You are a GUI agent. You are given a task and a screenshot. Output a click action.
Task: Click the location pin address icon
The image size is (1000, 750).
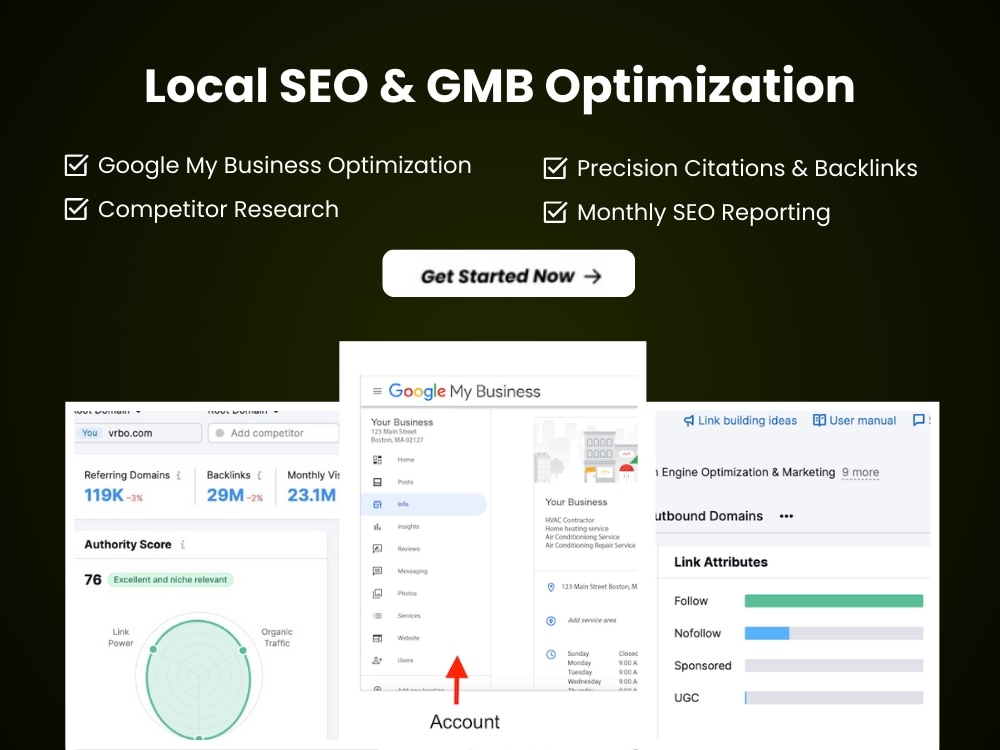click(551, 587)
